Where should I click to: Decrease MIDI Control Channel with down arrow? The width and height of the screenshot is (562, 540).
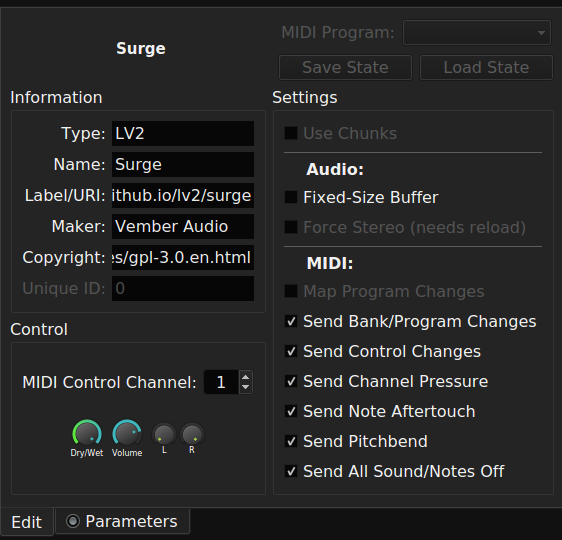coord(246,387)
